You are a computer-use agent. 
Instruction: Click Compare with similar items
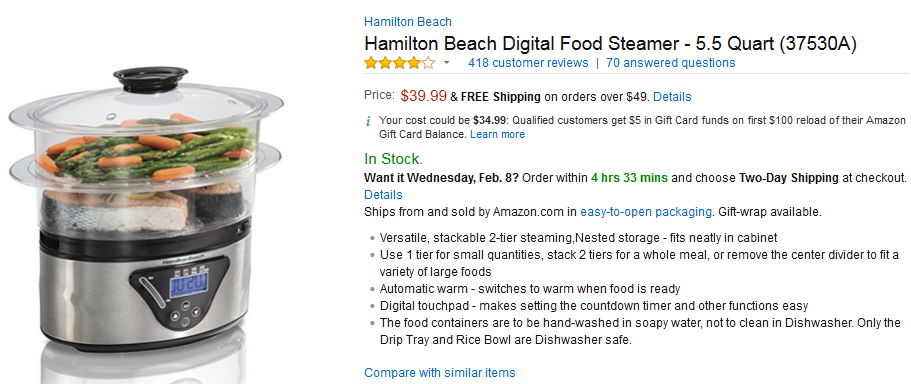(440, 372)
